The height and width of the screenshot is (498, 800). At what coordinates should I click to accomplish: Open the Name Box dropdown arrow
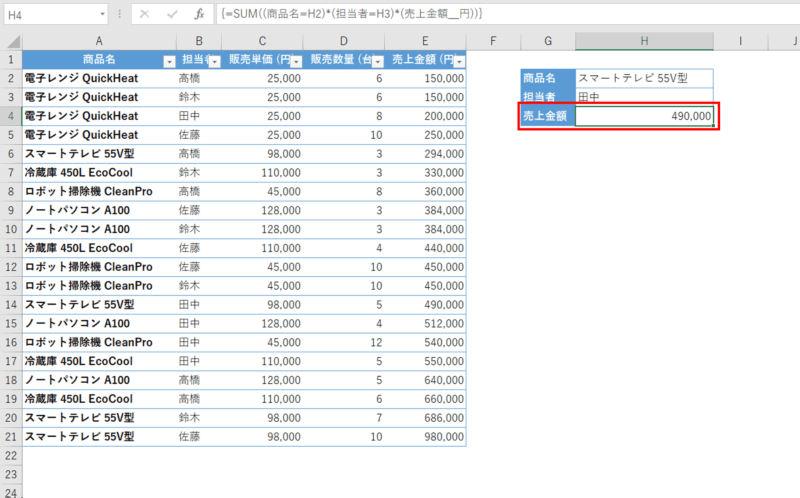tap(102, 15)
